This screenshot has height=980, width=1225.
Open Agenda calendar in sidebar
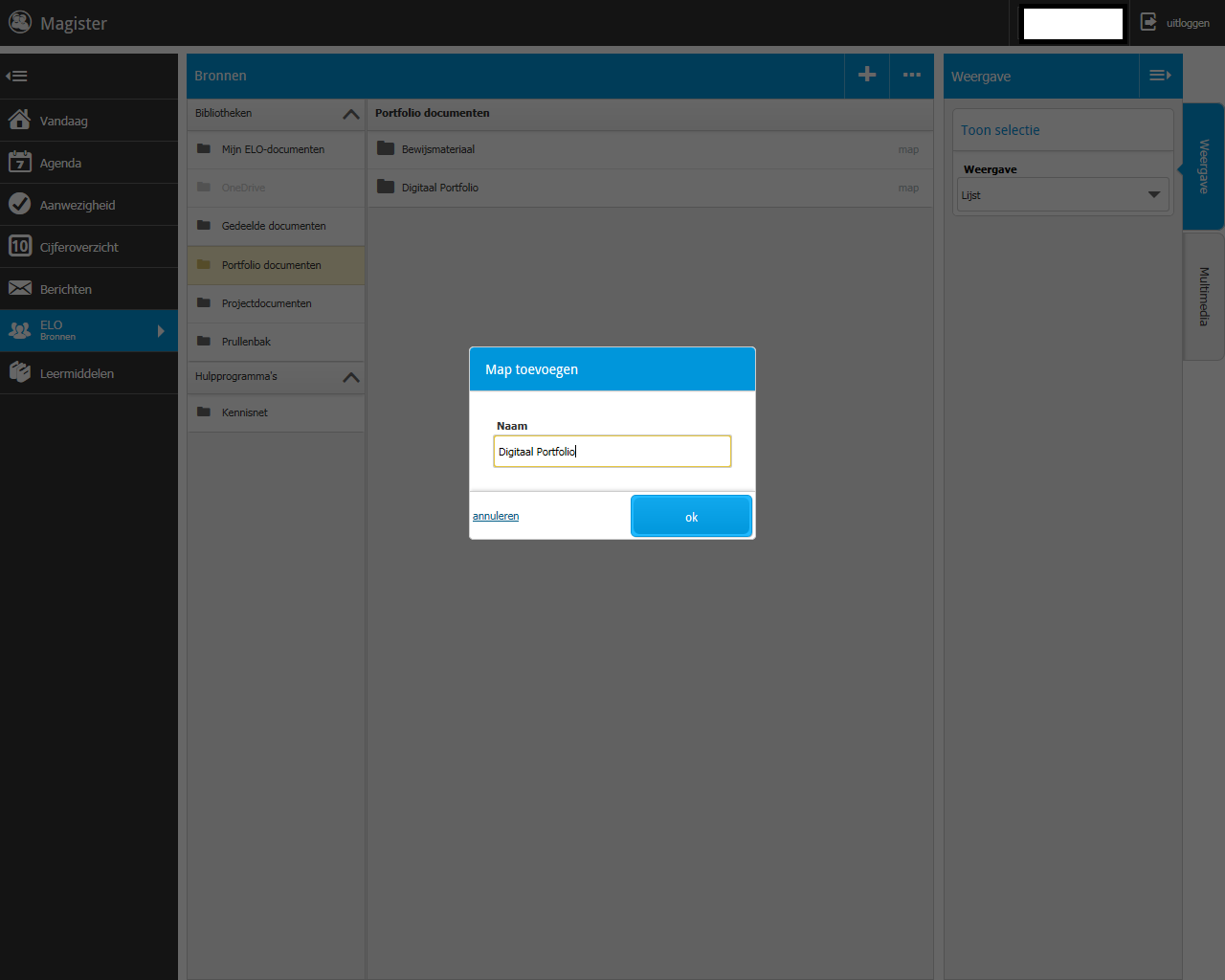(20, 163)
